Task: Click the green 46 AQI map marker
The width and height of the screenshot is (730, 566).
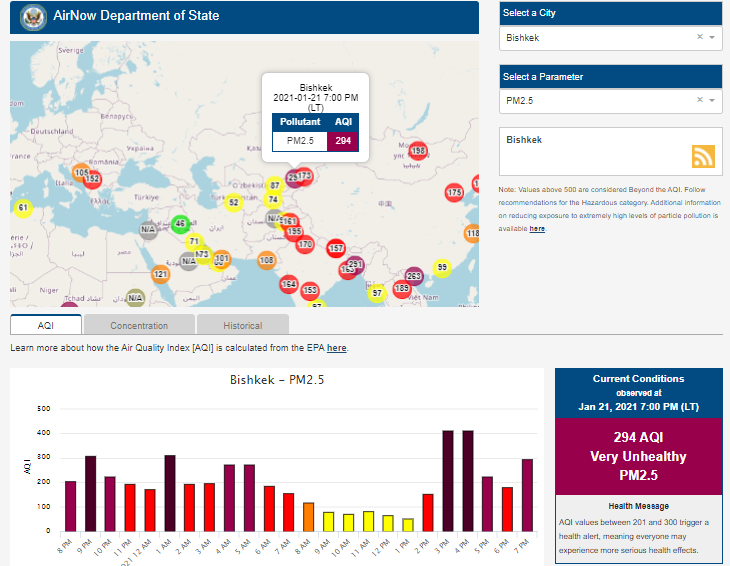Action: point(180,224)
